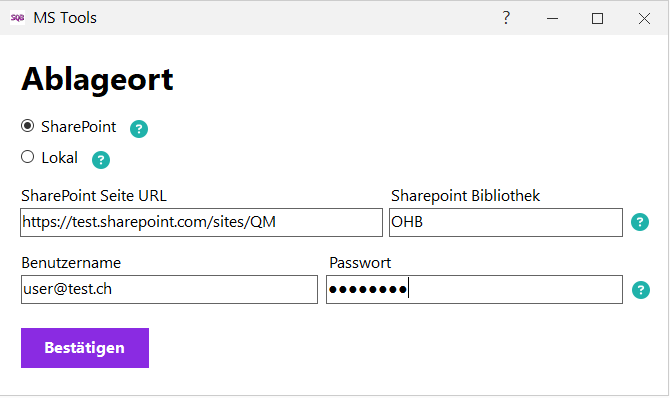The height and width of the screenshot is (398, 670).
Task: Click the 'SharePoint Seite URL' label
Action: [94, 196]
